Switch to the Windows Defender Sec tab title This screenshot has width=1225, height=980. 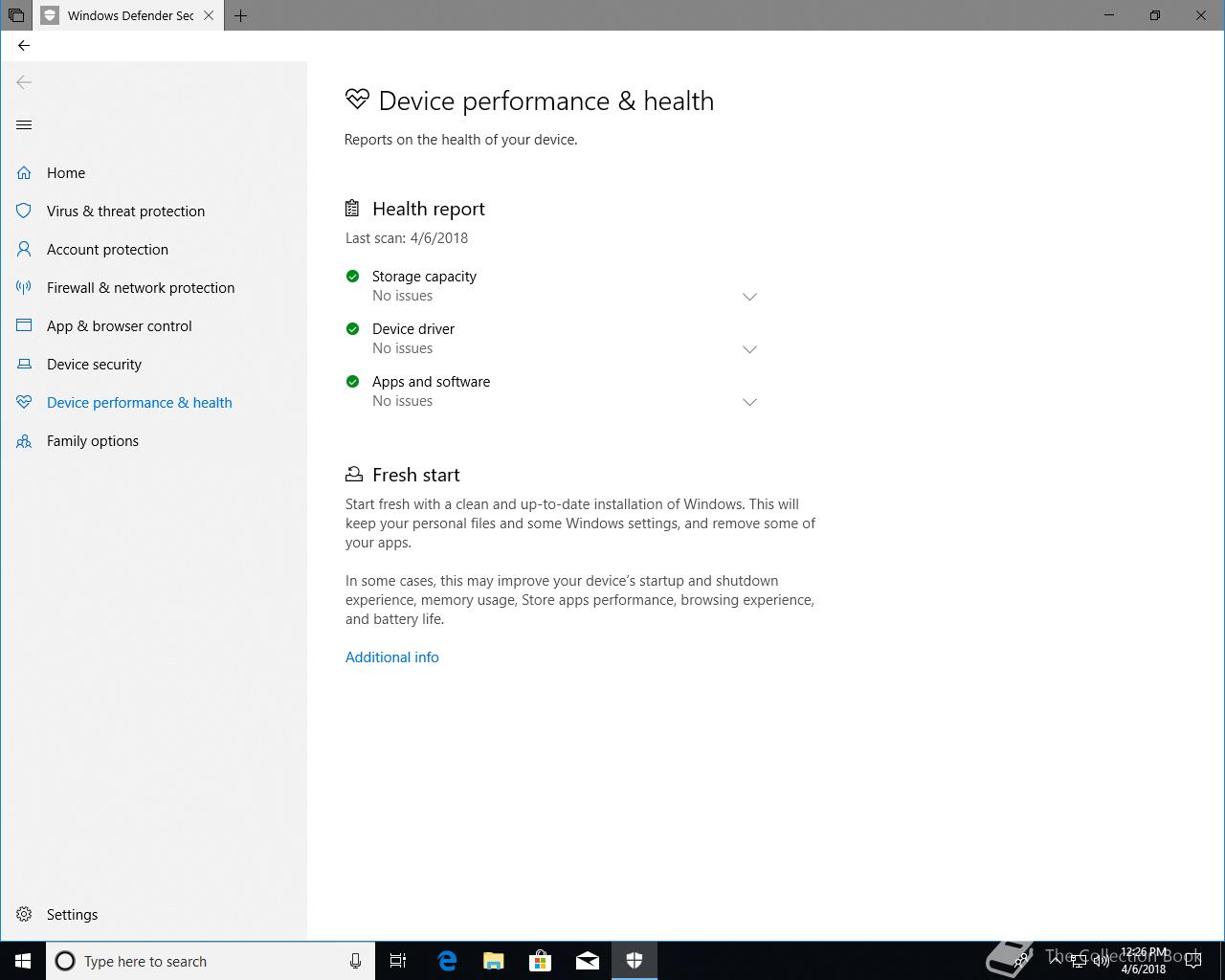(x=130, y=15)
